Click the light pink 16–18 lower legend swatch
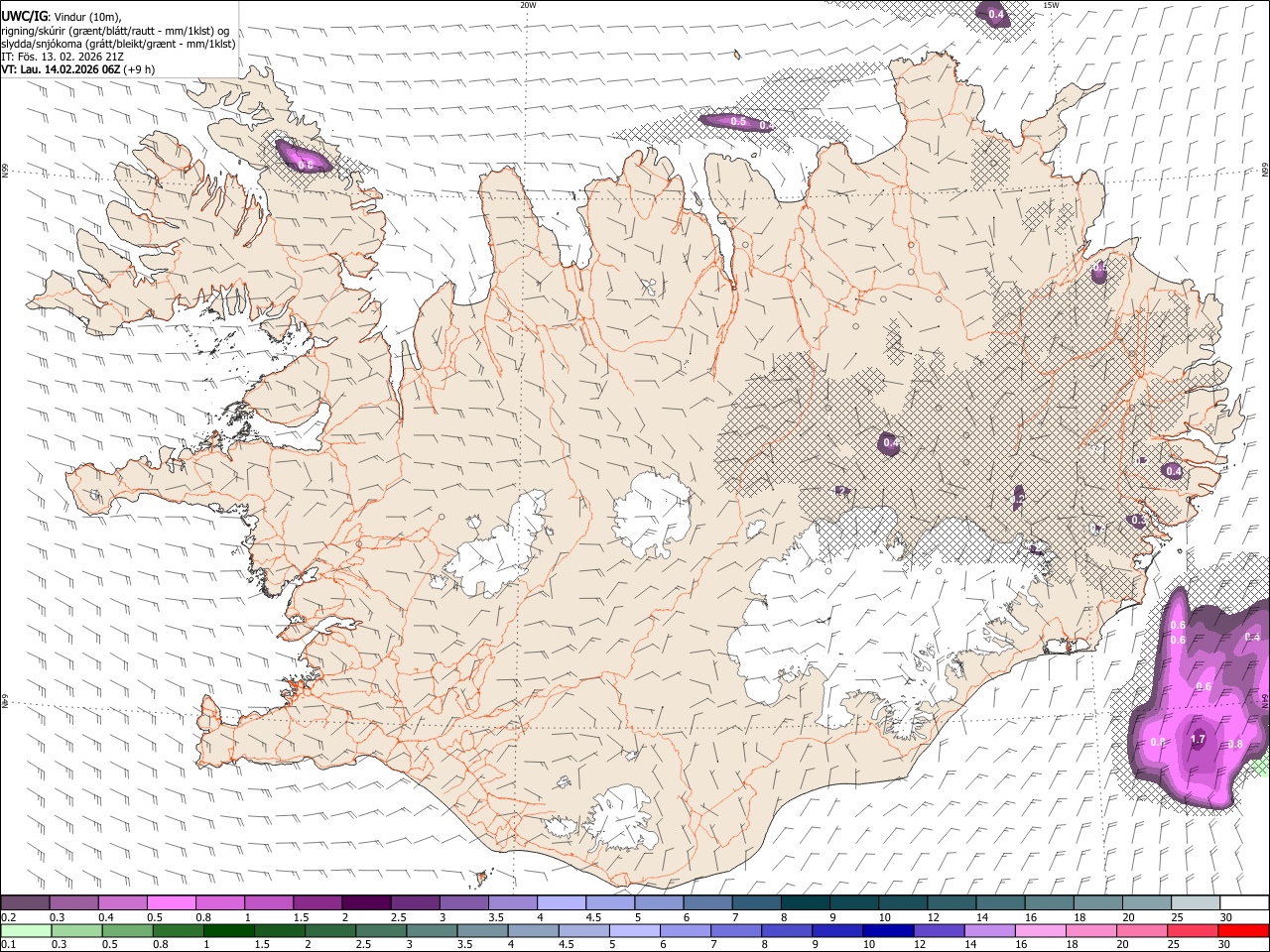The width and height of the screenshot is (1270, 952). (x=1039, y=930)
